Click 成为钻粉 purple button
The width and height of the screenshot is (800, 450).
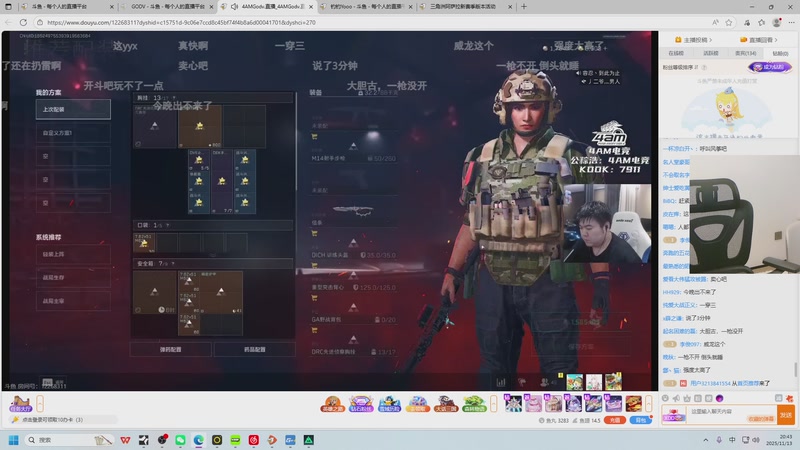pyautogui.click(x=770, y=67)
